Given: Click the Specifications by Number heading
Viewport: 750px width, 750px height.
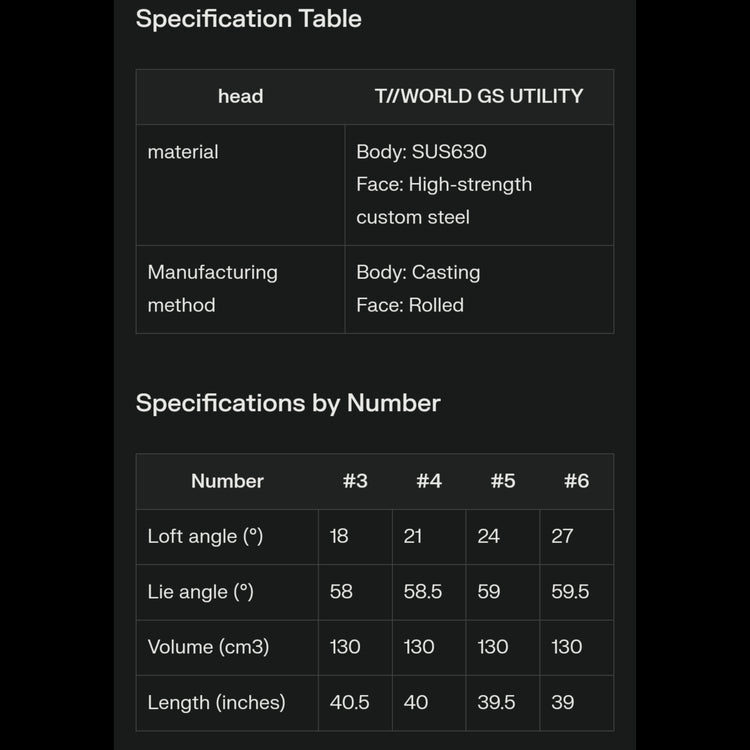Looking at the screenshot, I should tap(288, 403).
